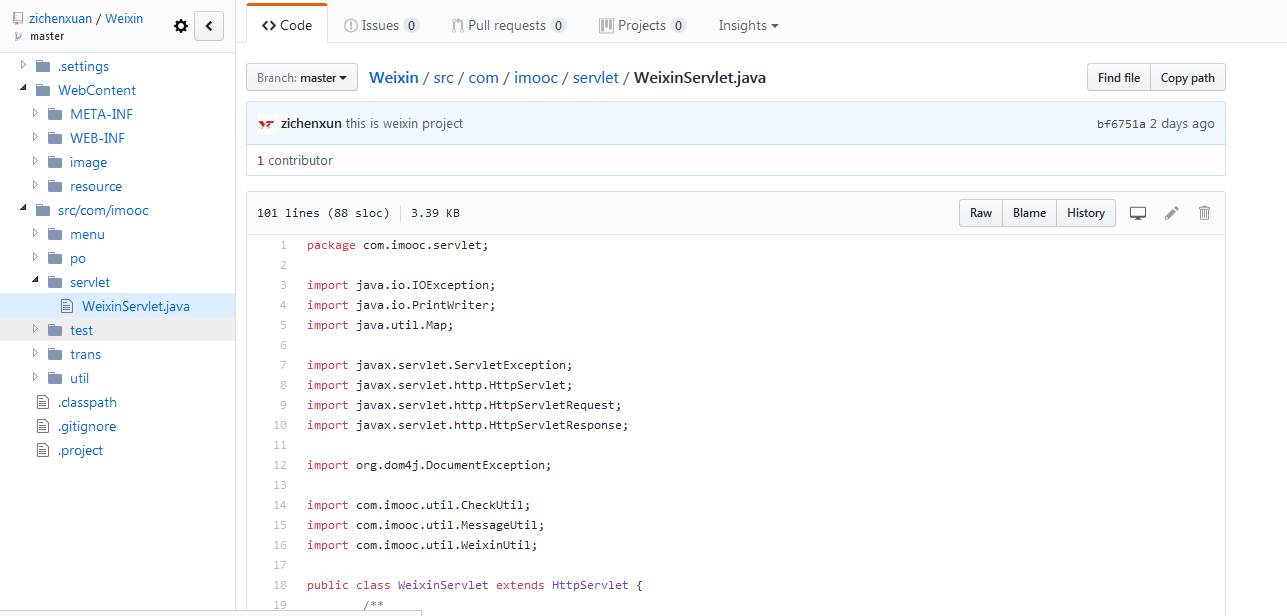
Task: Open zichenxun author link in commit bar
Action: tap(312, 124)
